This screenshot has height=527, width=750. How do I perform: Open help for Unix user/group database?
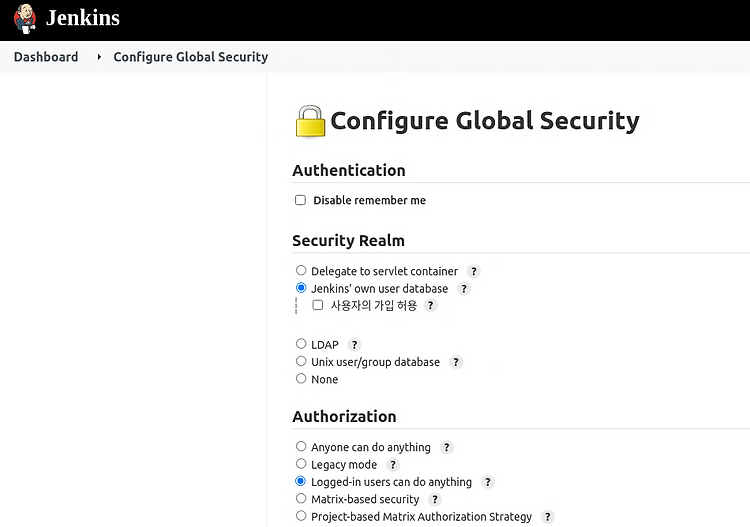coord(455,362)
